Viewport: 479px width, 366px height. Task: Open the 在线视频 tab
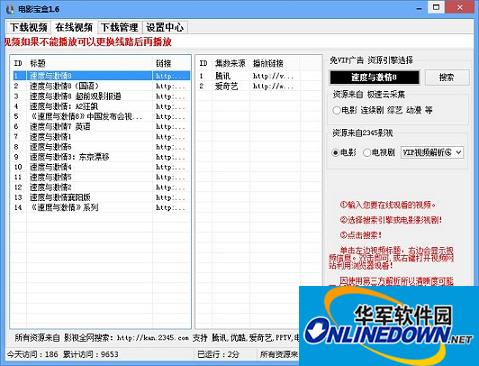coord(74,27)
